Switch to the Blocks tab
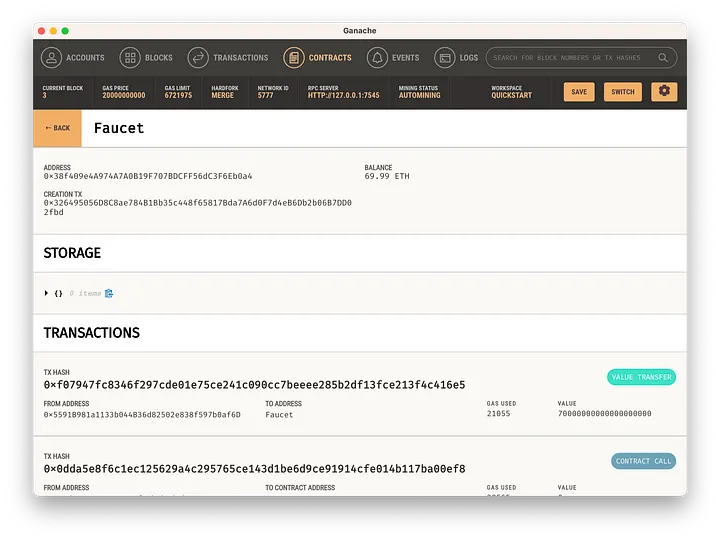 point(158,58)
